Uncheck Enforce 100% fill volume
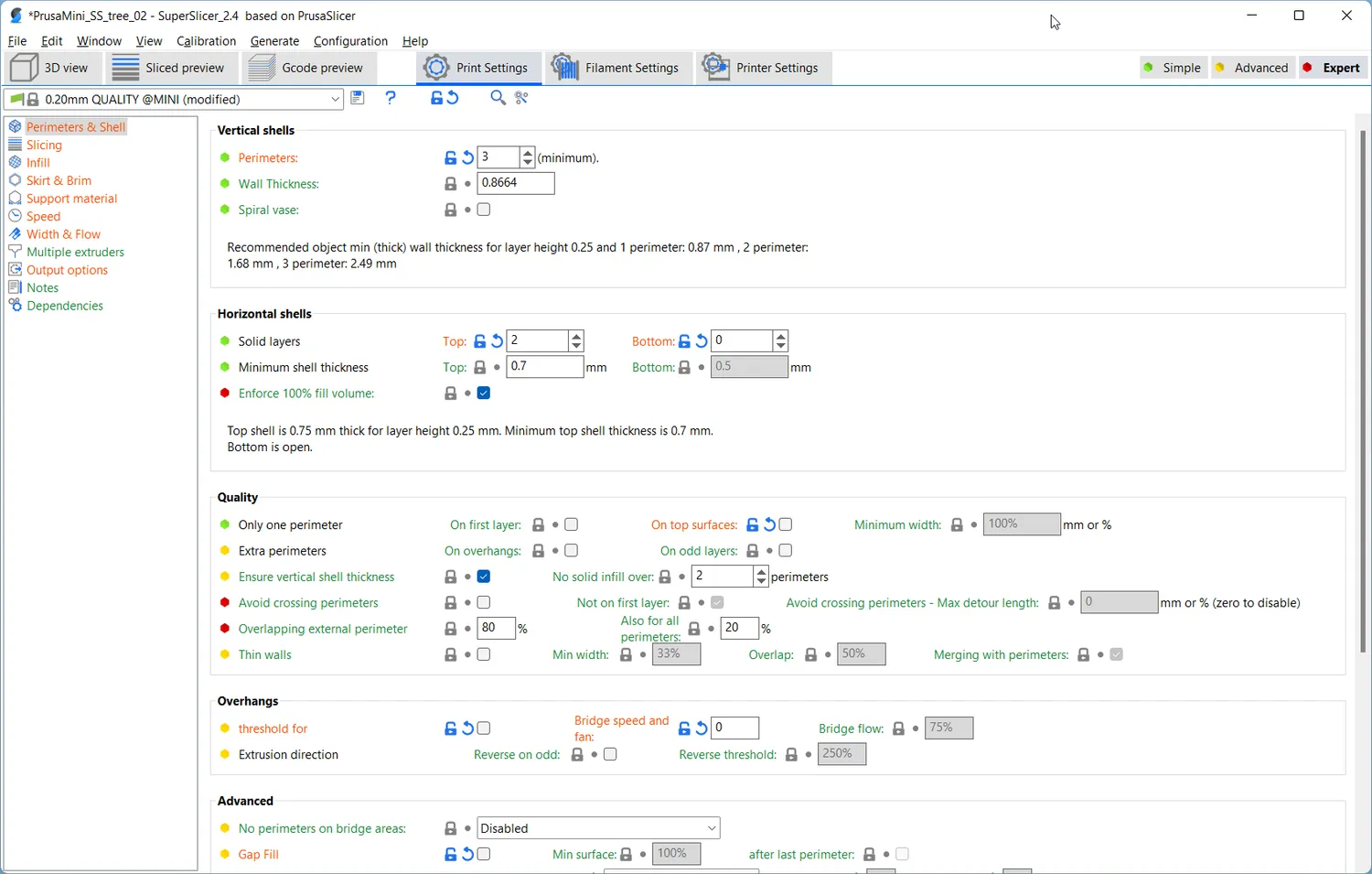This screenshot has width=1372, height=874. click(484, 394)
